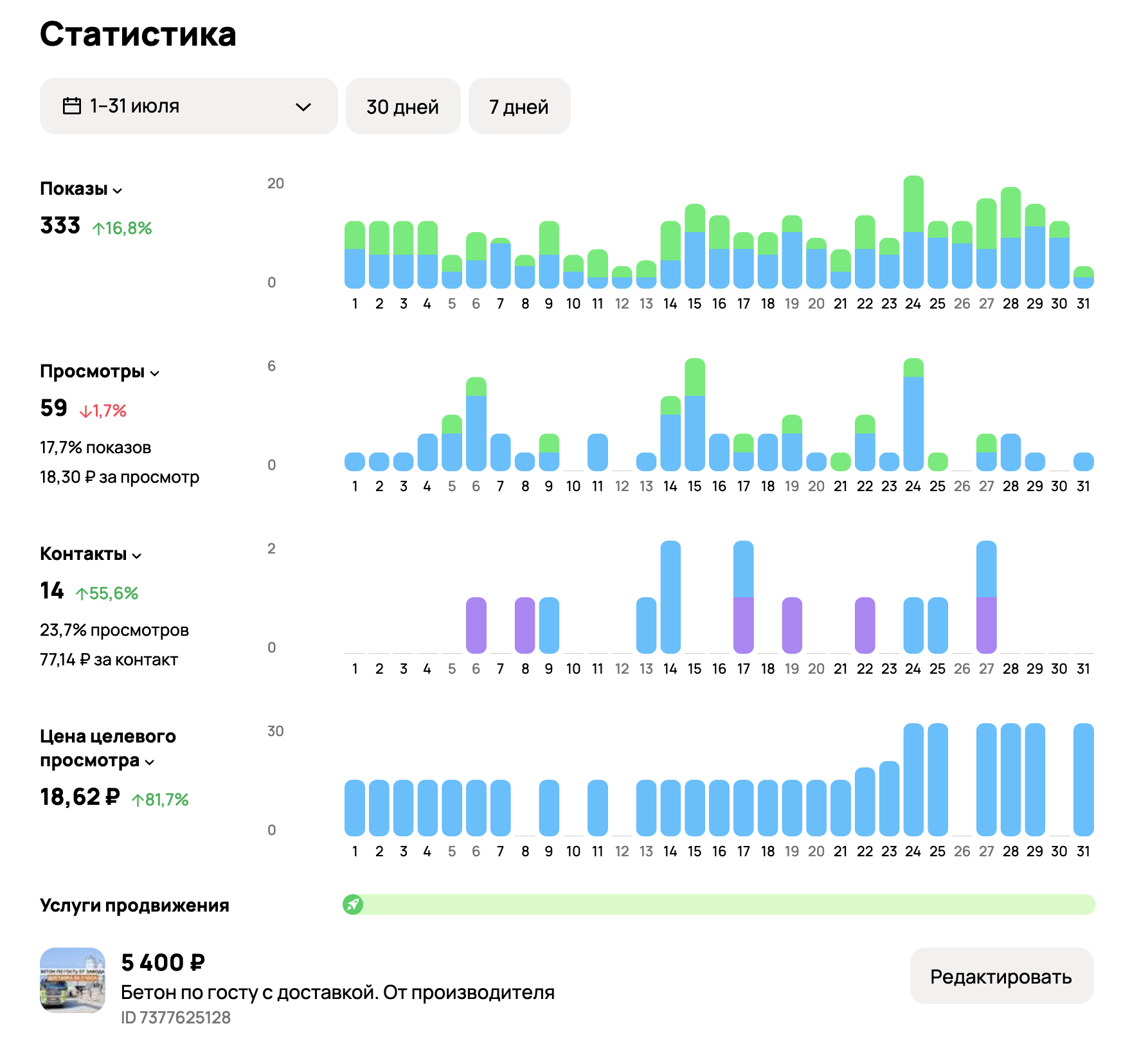The height and width of the screenshot is (1053, 1148).
Task: Click the 333 Показы total value
Action: [60, 226]
